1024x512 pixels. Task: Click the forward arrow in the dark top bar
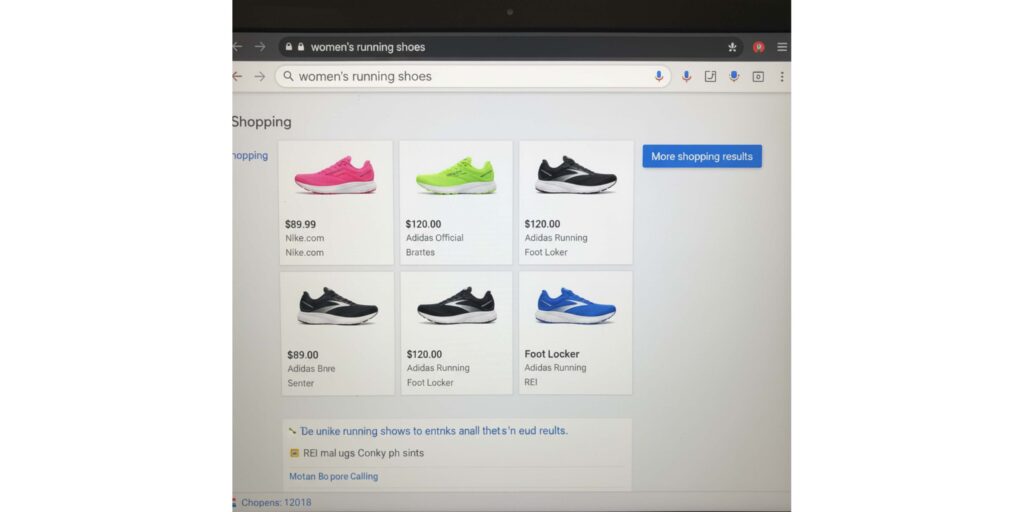tap(260, 46)
